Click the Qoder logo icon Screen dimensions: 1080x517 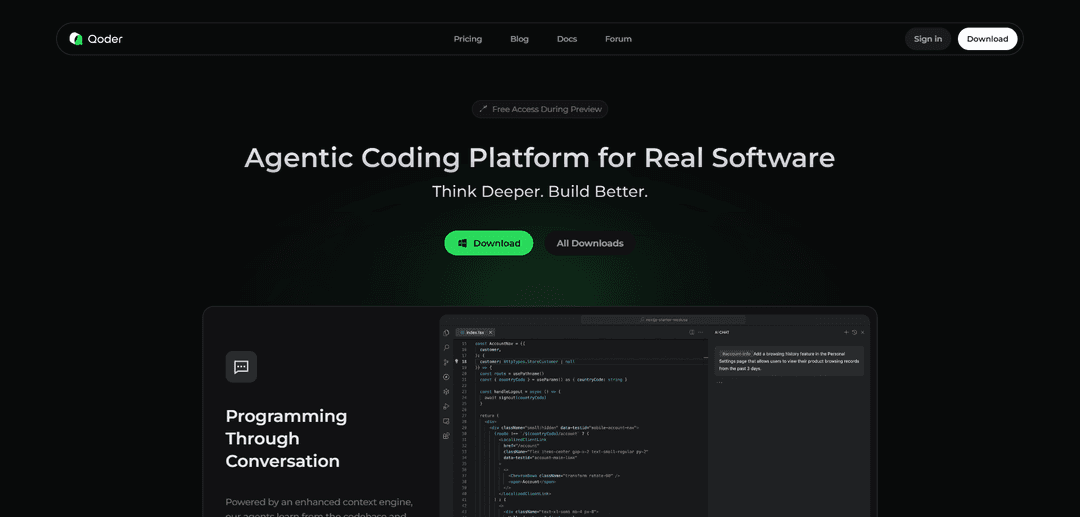[x=76, y=39]
